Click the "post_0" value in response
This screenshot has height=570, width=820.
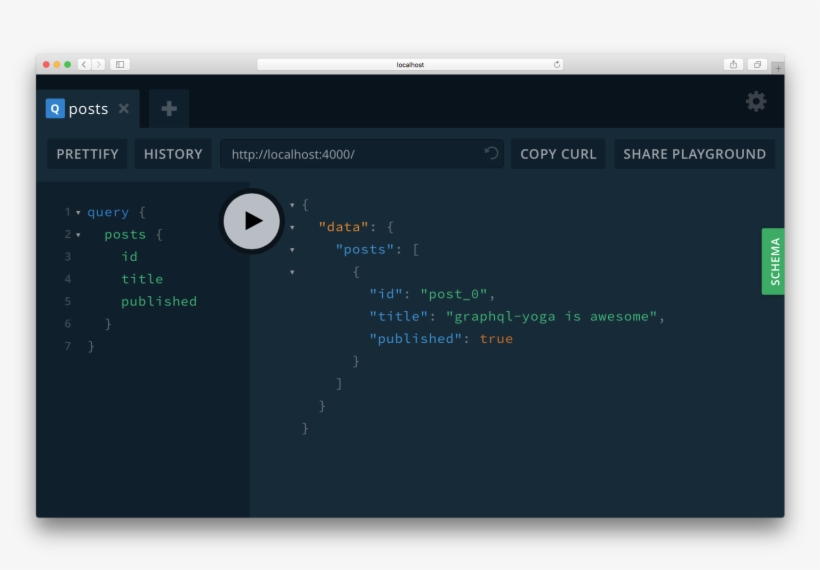[454, 294]
